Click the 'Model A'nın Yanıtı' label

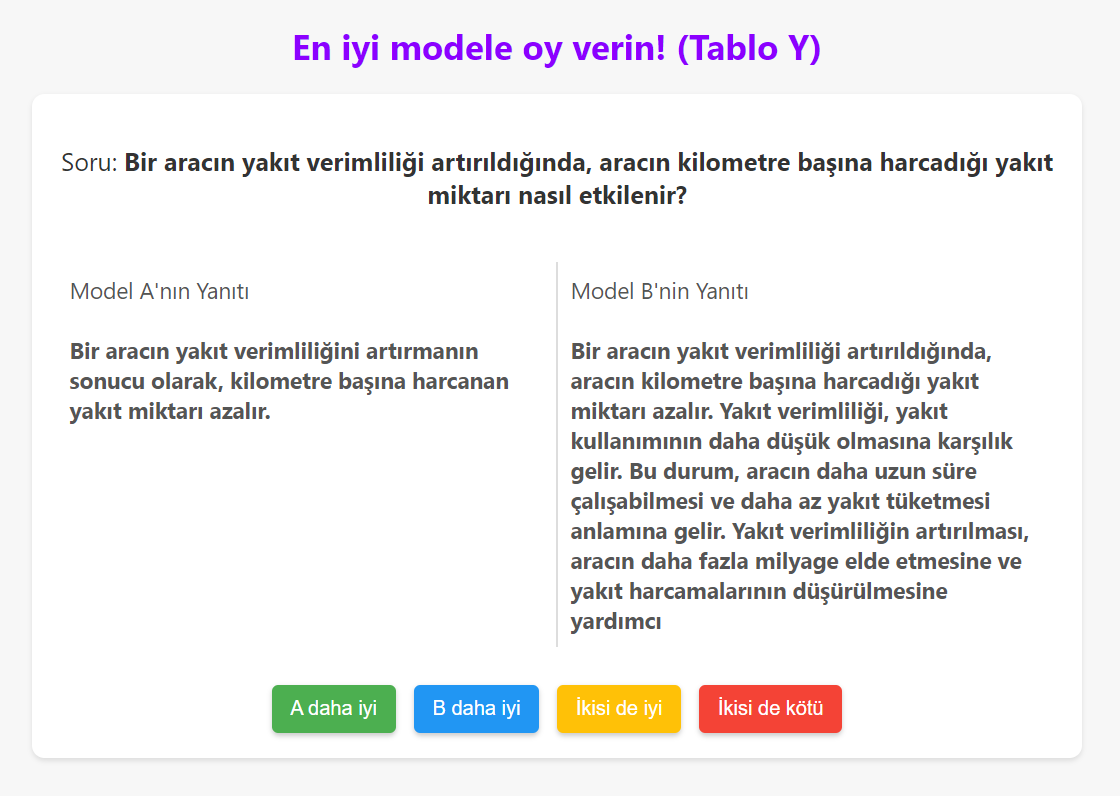[159, 291]
